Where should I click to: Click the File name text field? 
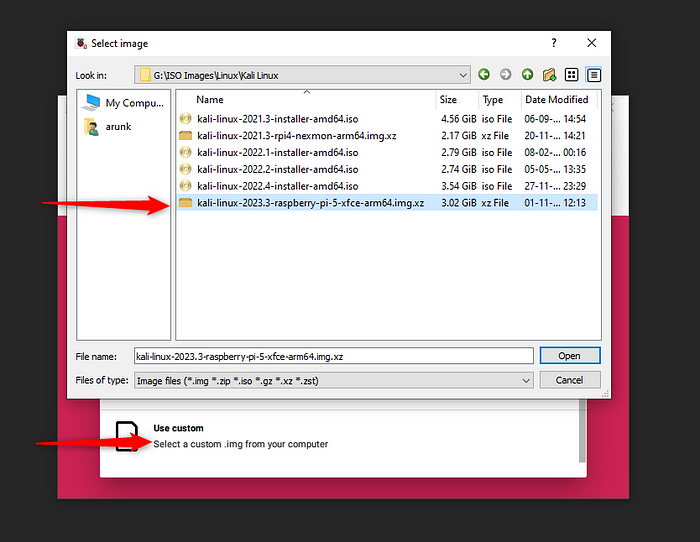[332, 356]
